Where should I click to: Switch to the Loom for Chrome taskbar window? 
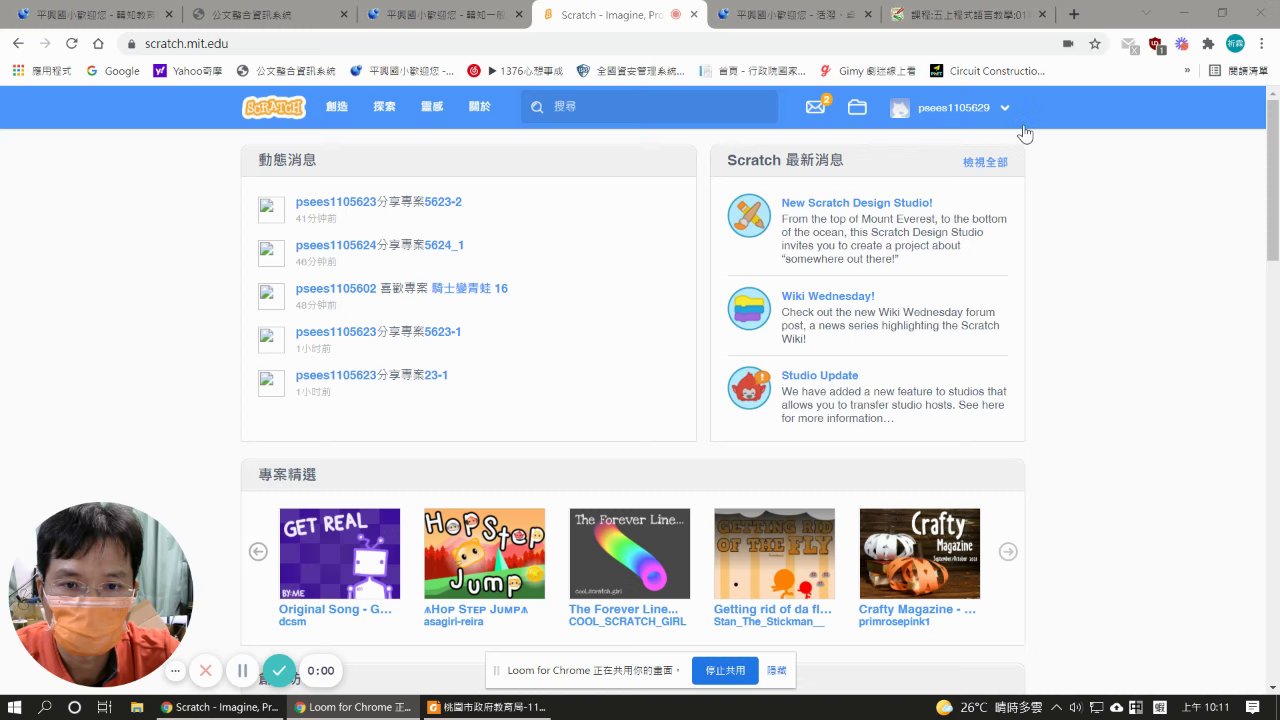click(353, 707)
